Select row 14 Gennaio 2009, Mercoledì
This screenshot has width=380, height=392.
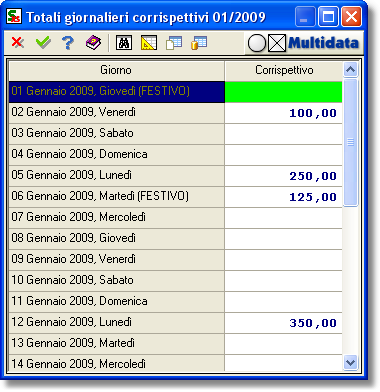(117, 363)
